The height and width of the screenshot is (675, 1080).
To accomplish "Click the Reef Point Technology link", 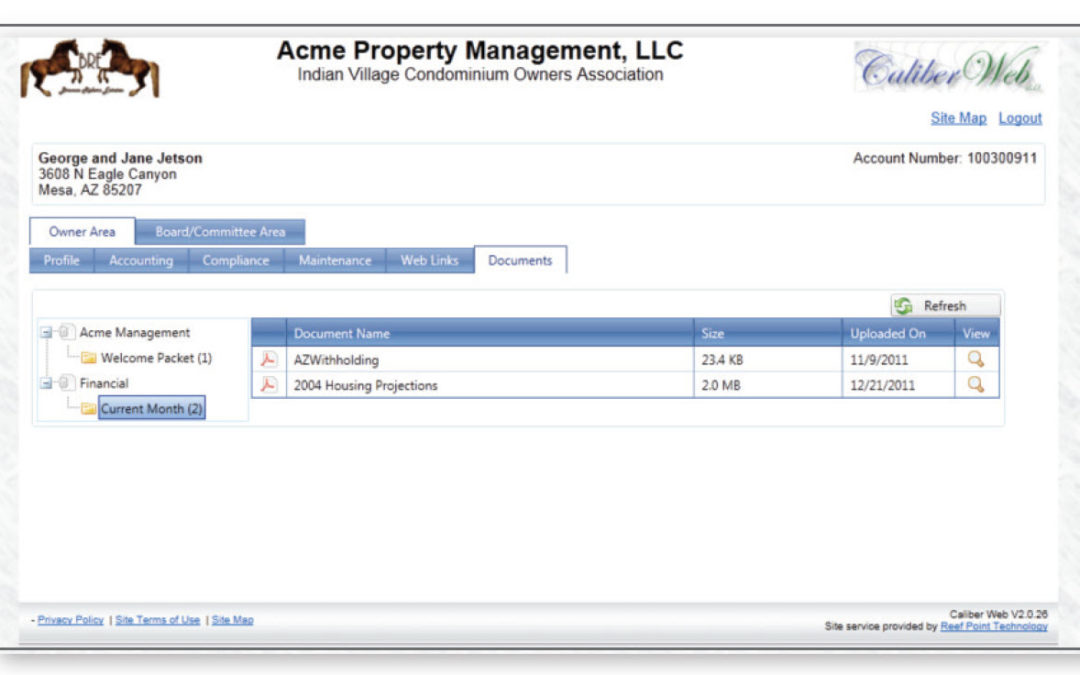I will click(993, 627).
